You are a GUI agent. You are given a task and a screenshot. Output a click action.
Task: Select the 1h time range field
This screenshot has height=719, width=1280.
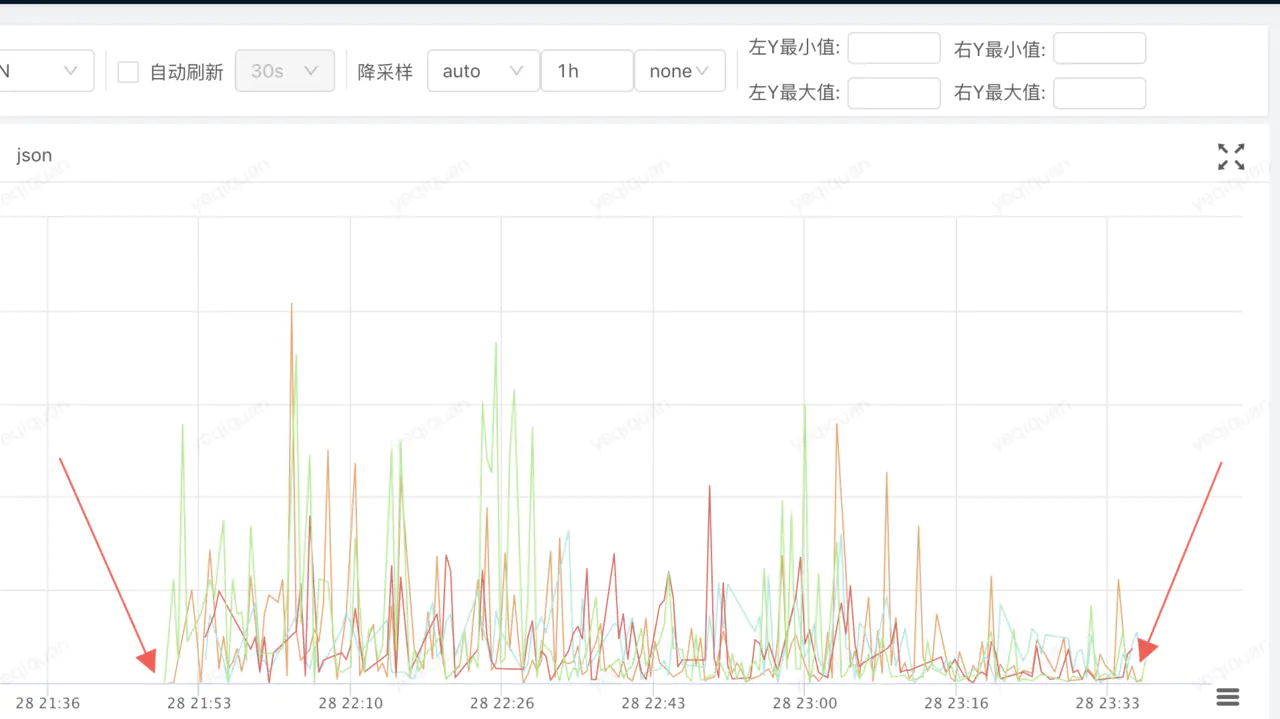pos(586,70)
